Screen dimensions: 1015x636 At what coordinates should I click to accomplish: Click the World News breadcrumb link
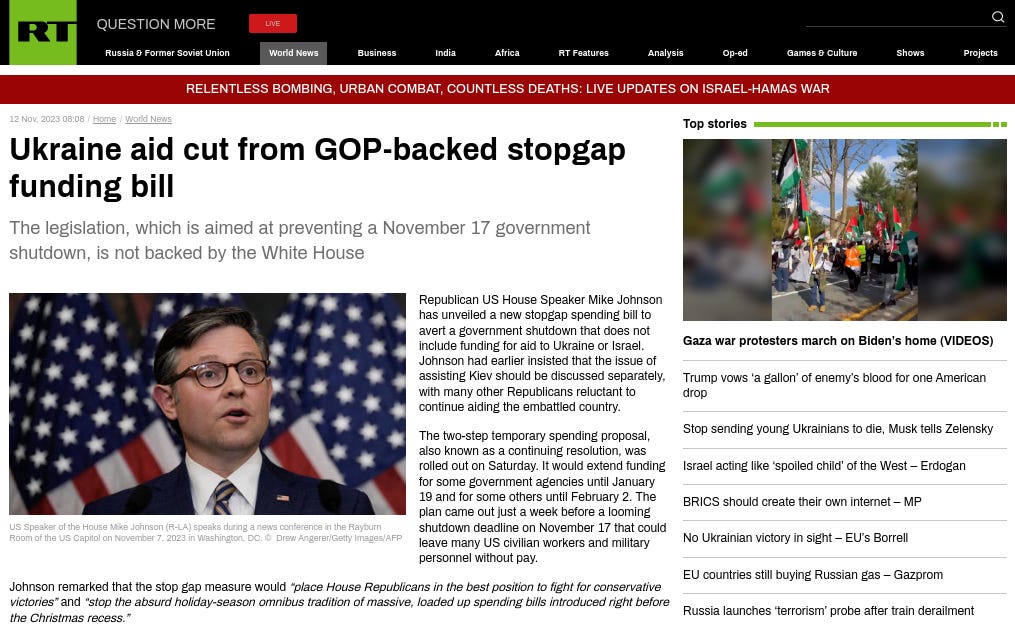(x=148, y=119)
